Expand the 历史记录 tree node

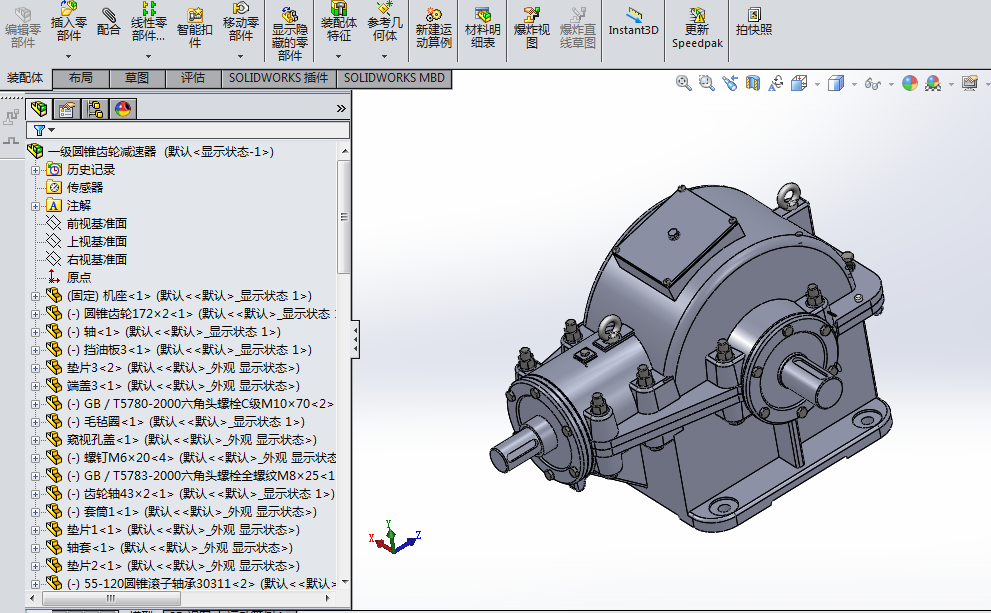coord(36,170)
